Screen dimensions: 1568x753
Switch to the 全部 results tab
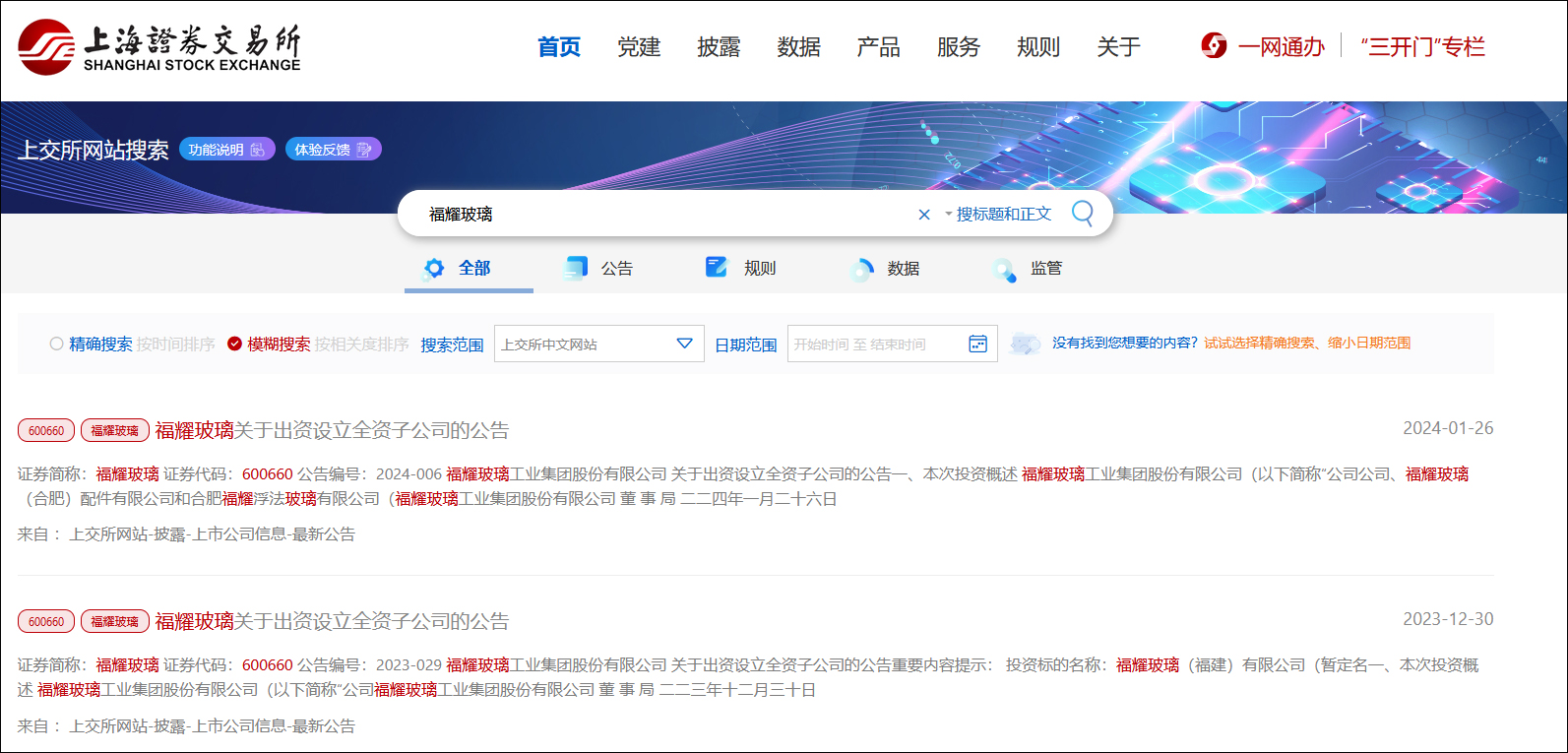[469, 268]
